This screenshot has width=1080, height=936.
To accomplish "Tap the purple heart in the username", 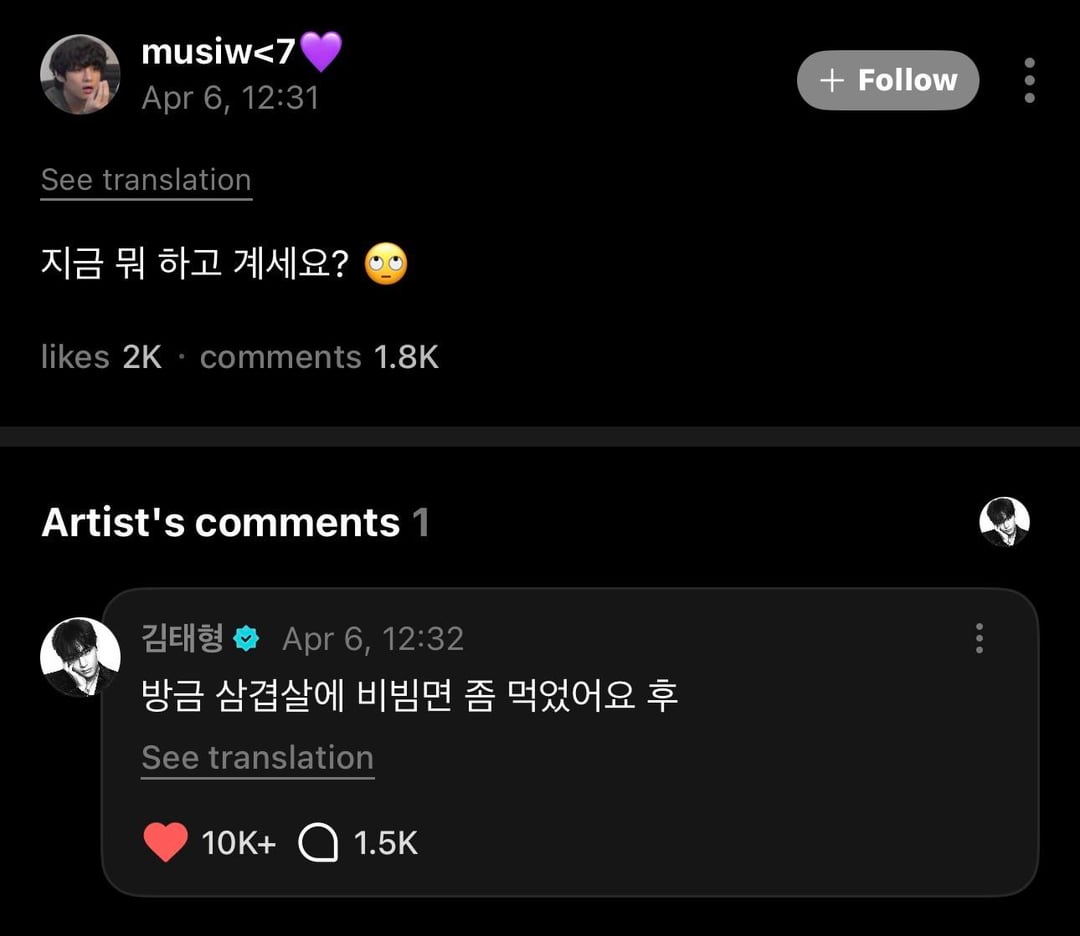I will (x=321, y=51).
